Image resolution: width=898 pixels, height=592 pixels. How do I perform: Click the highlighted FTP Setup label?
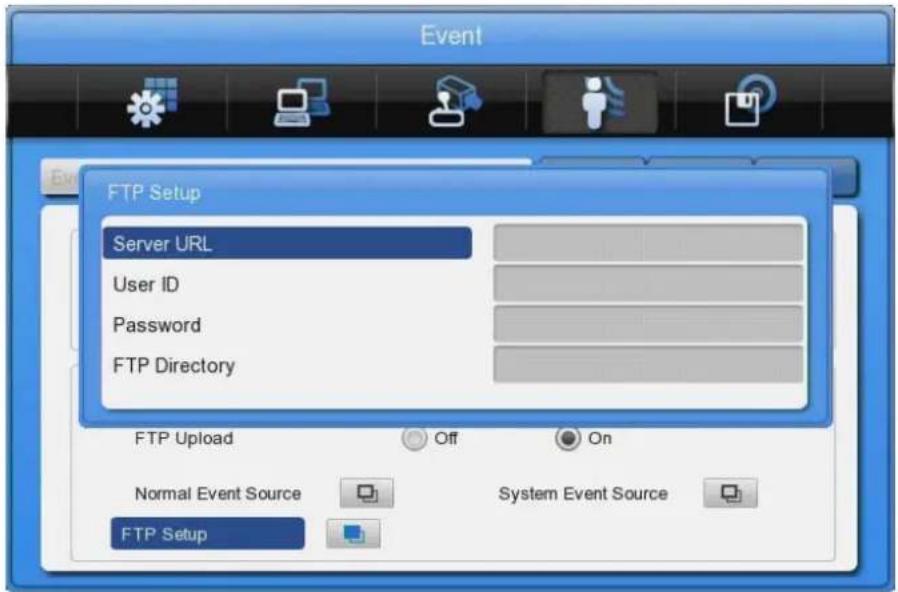(x=207, y=534)
